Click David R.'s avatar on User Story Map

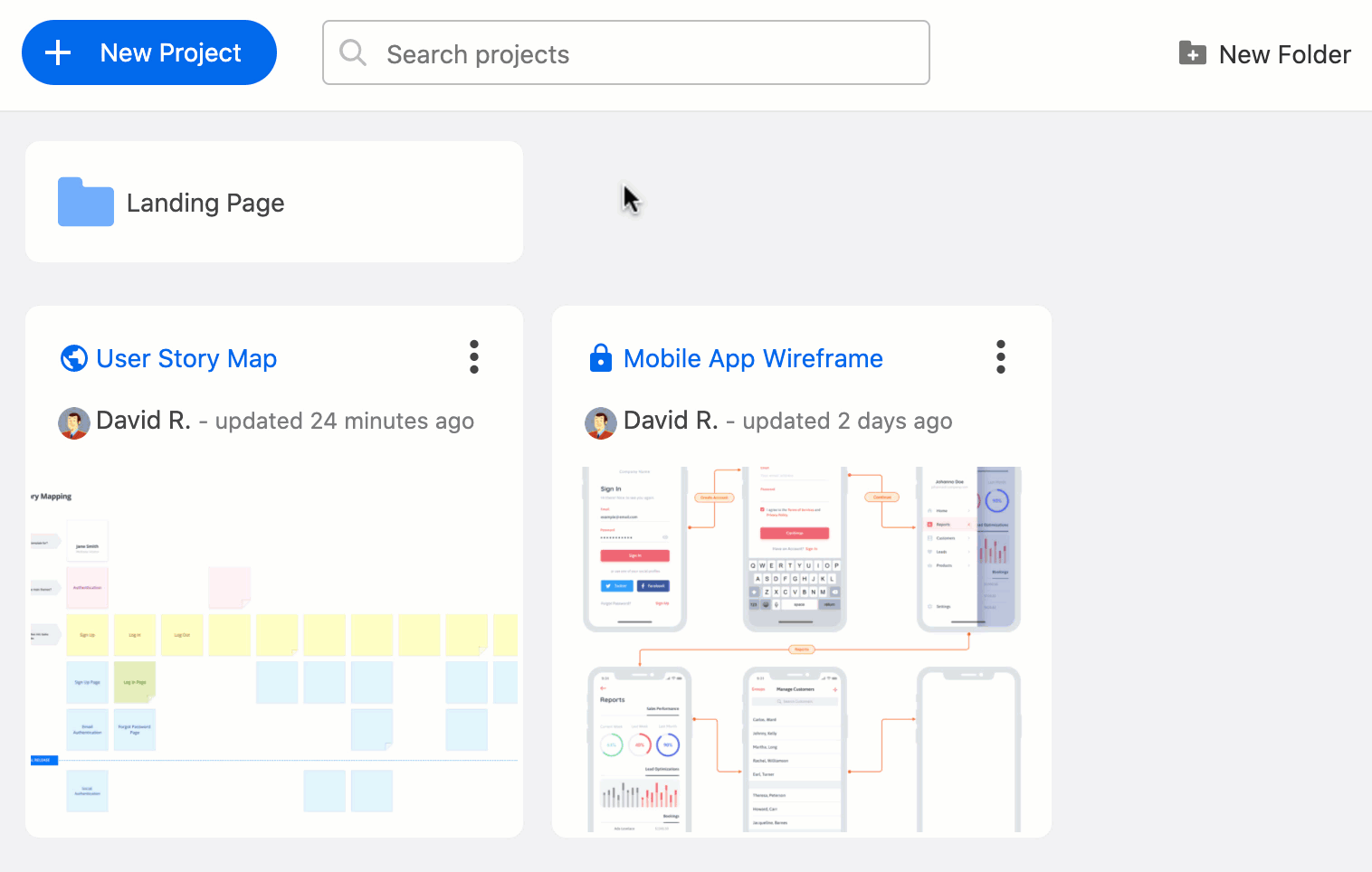point(73,422)
